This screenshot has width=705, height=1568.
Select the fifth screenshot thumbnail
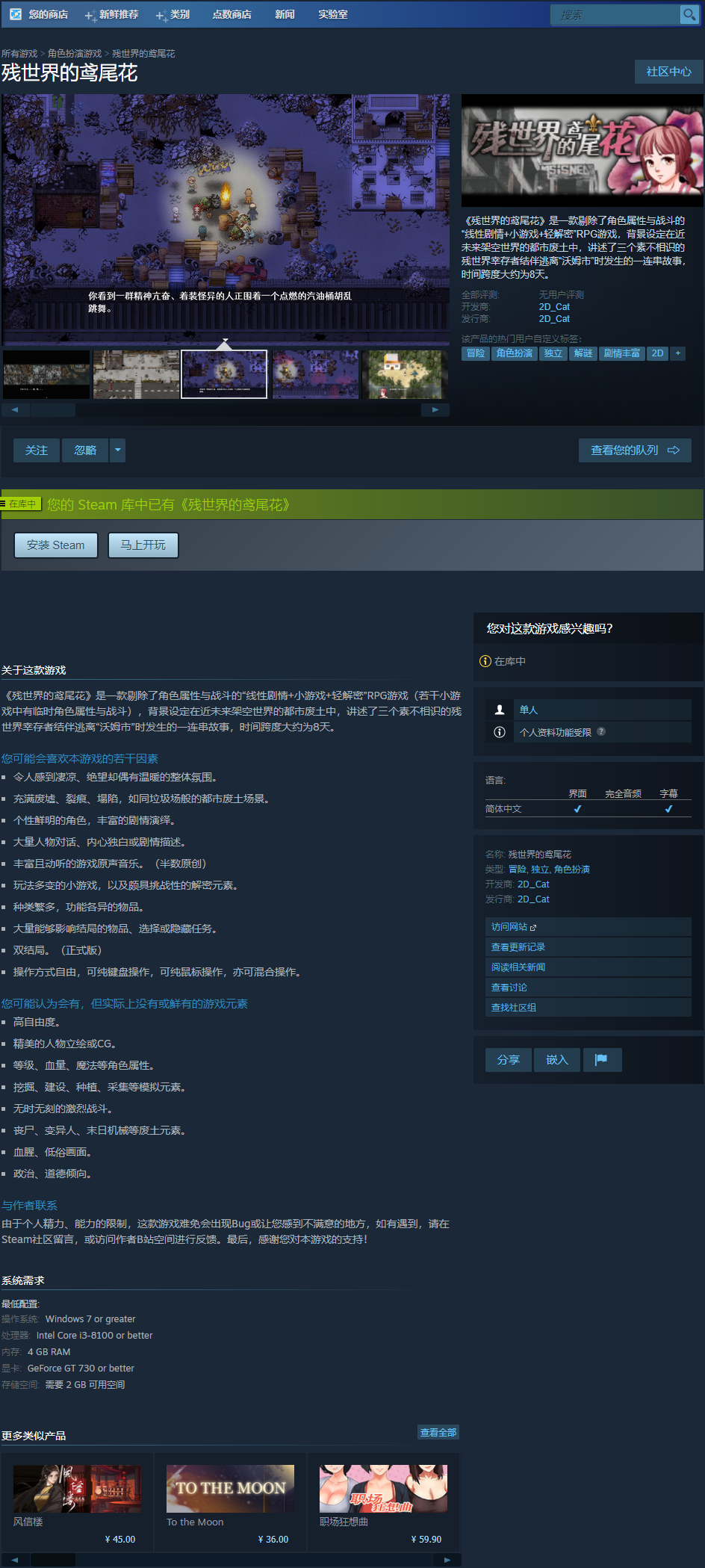(405, 374)
